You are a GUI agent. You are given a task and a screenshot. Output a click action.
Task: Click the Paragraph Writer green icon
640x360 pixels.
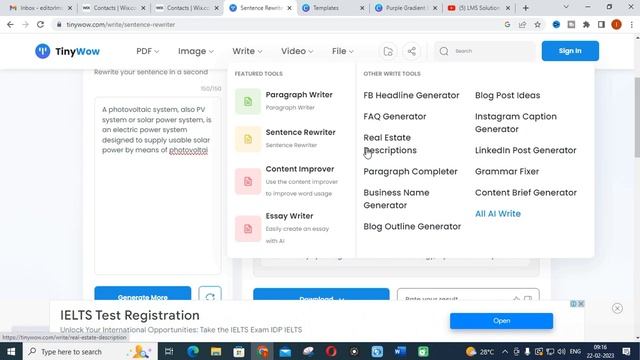pyautogui.click(x=248, y=101)
